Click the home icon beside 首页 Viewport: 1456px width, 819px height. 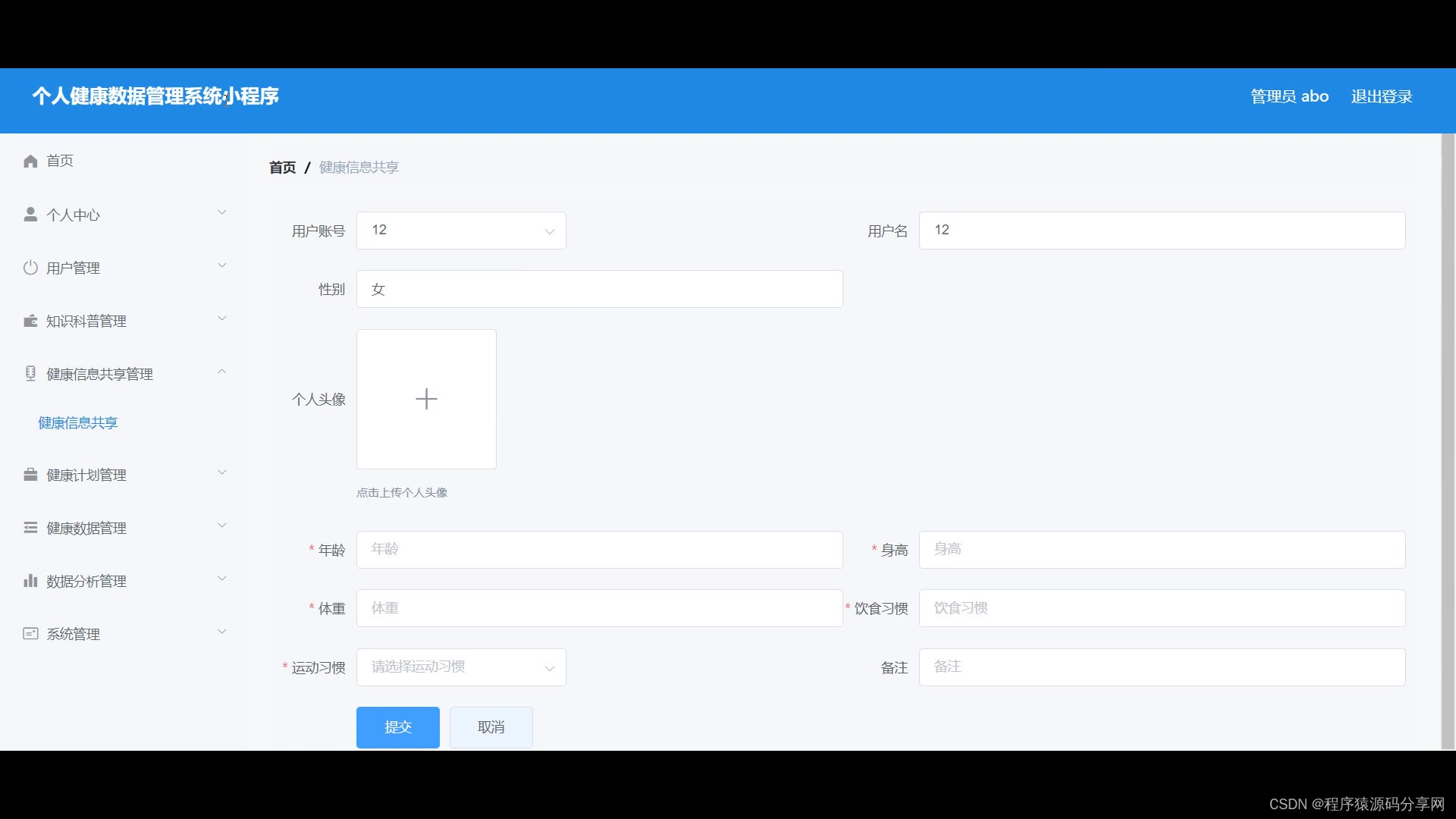30,160
